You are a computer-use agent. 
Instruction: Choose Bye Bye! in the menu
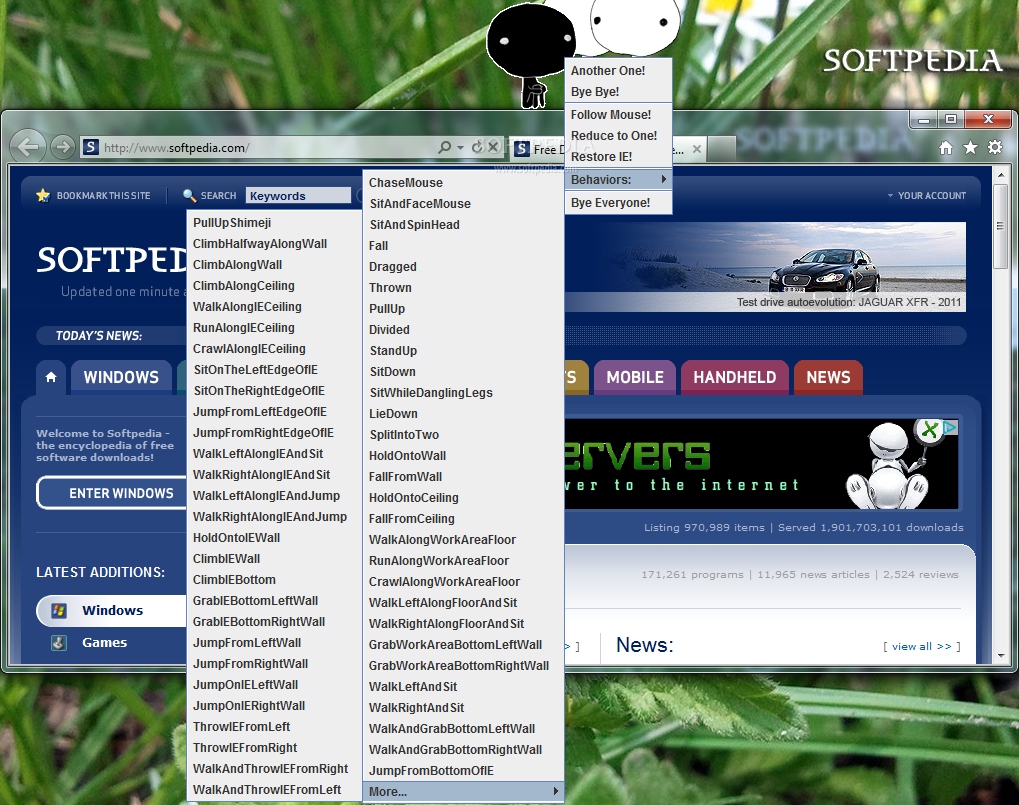point(618,92)
